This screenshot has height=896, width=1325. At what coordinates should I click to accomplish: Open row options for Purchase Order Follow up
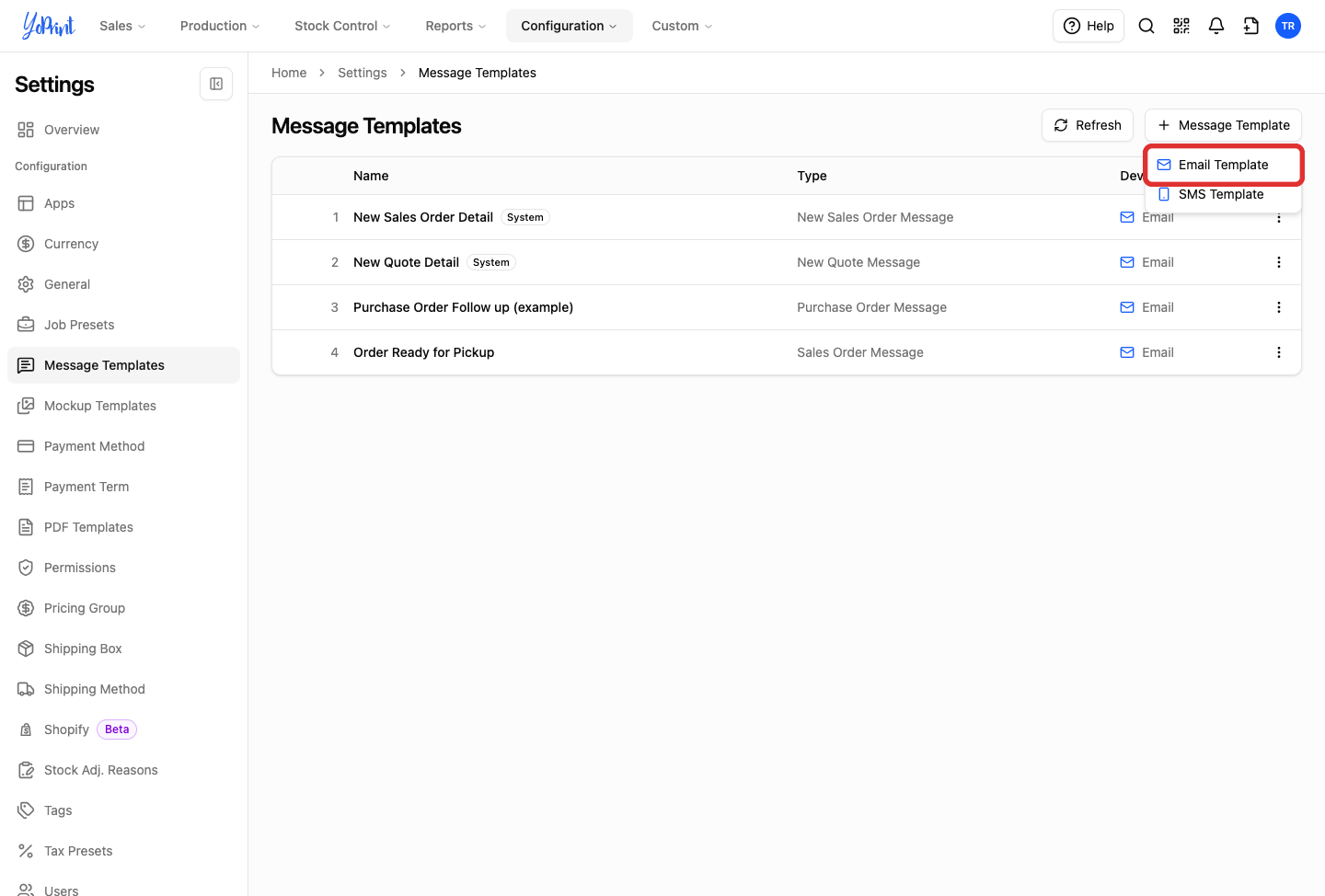[1279, 307]
